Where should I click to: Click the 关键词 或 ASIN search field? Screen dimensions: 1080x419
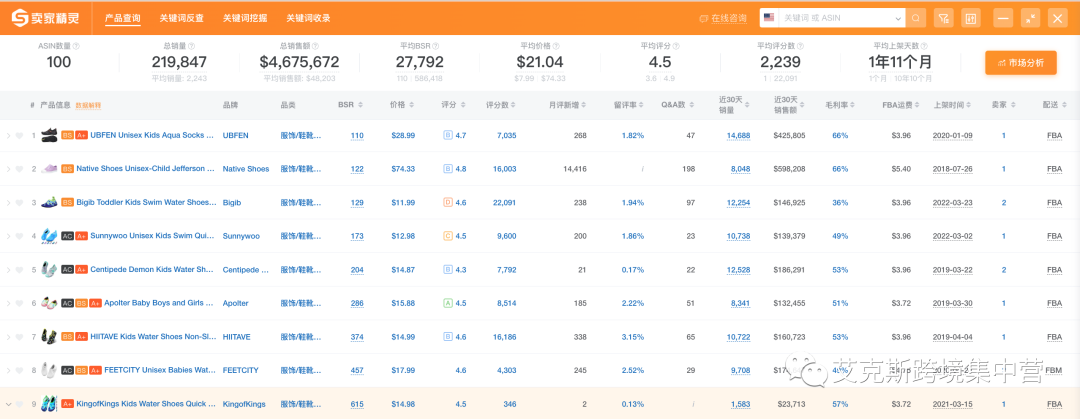pos(840,18)
